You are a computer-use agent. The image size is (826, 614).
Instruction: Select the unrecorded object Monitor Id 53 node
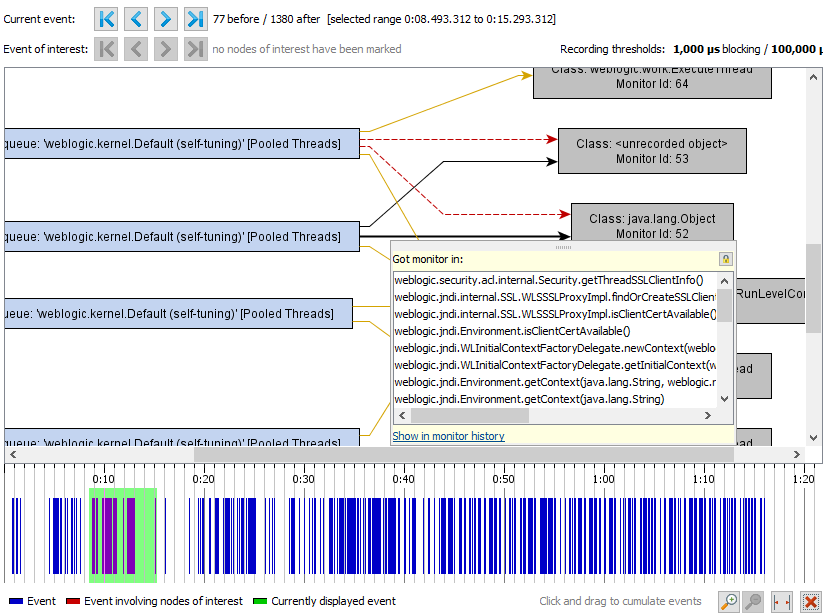tap(652, 151)
